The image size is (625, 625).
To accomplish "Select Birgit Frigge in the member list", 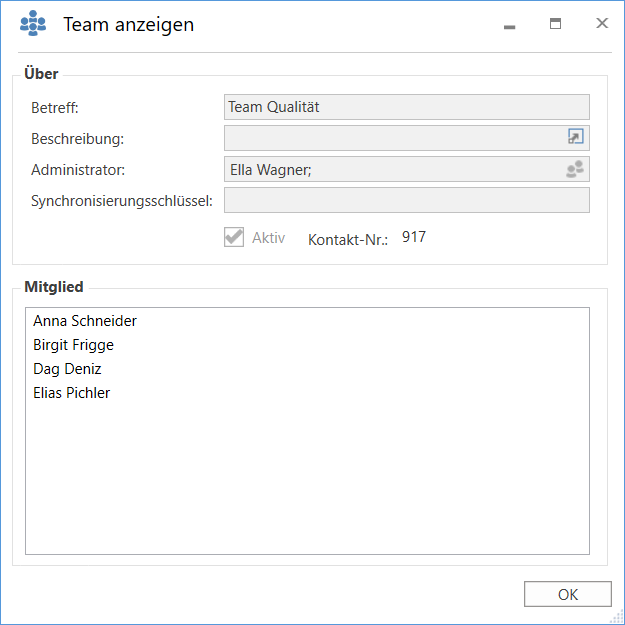I will [73, 345].
